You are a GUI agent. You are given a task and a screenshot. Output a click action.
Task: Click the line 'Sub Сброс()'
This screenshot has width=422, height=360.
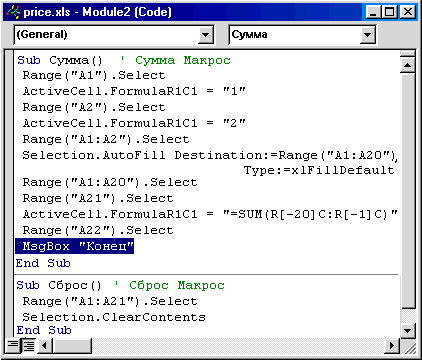click(x=59, y=285)
